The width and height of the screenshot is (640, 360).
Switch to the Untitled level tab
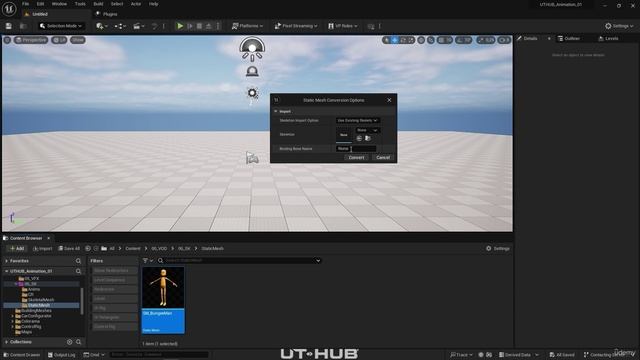pos(40,14)
